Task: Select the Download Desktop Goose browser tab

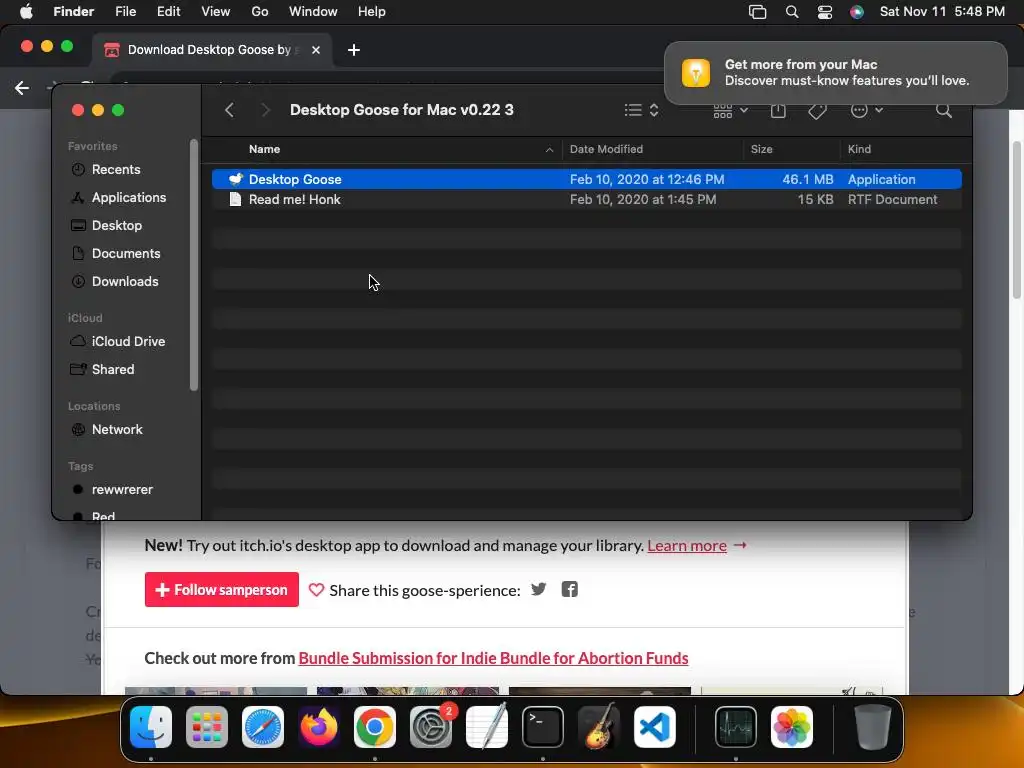Action: point(212,50)
